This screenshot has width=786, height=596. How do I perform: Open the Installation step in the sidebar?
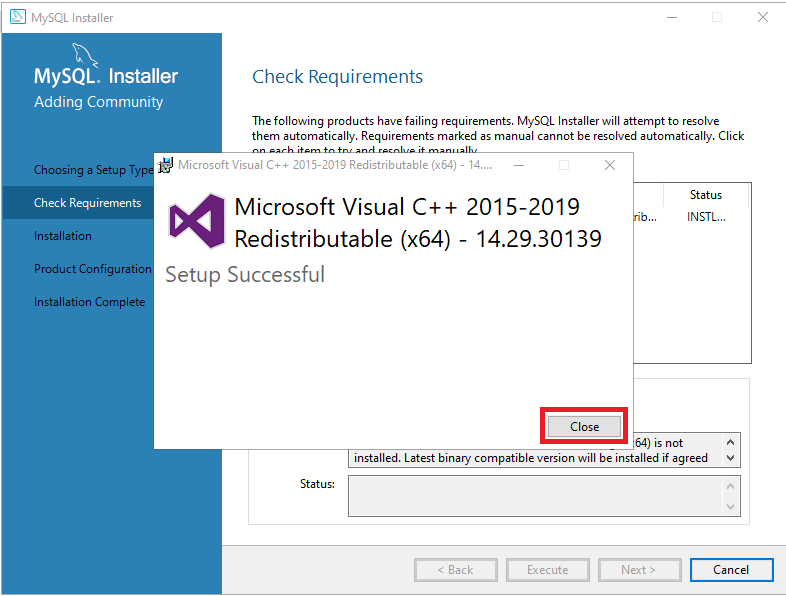pos(63,236)
